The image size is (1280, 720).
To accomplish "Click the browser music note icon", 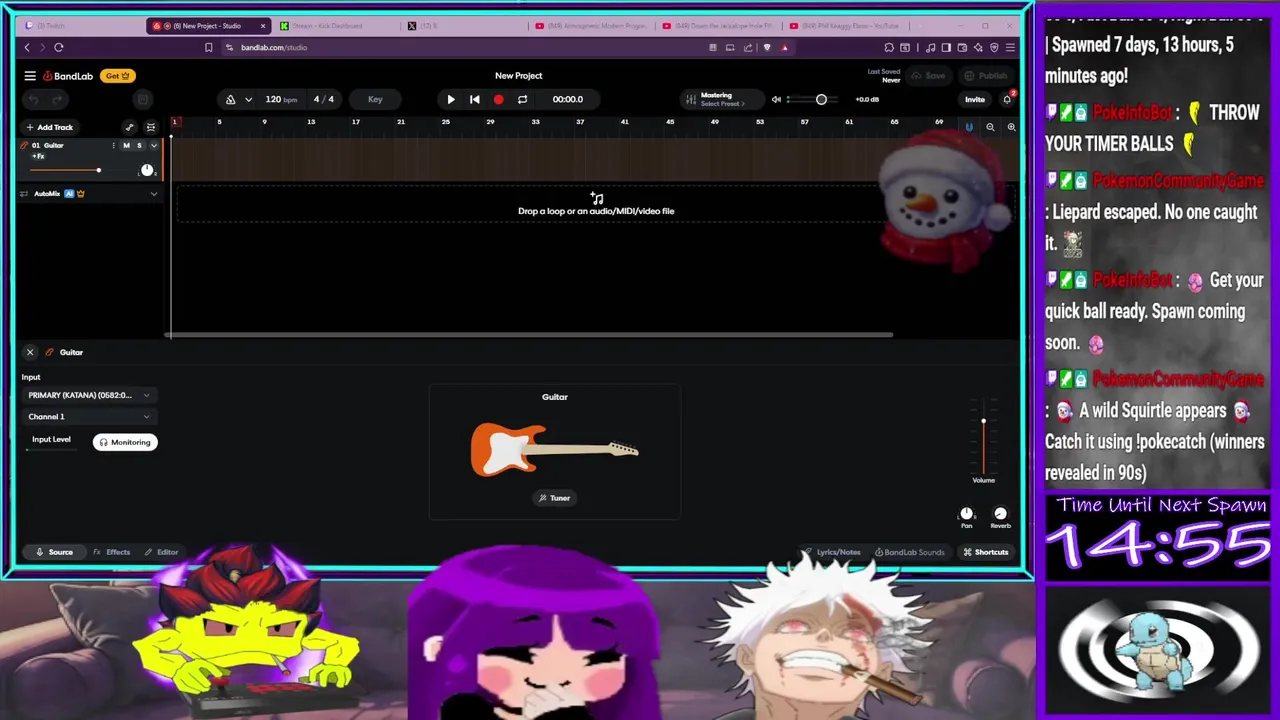I will (931, 47).
